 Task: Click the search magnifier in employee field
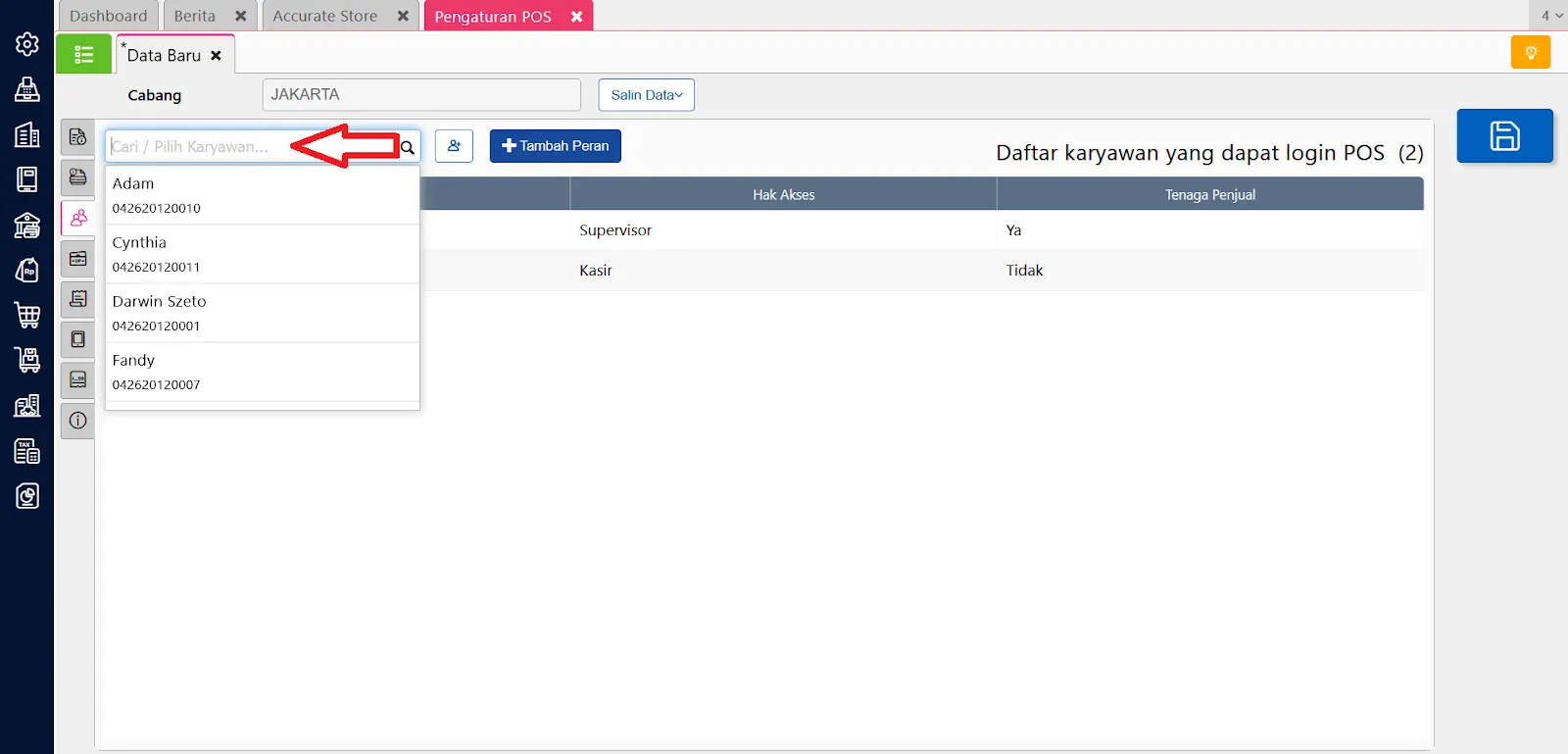click(x=408, y=147)
